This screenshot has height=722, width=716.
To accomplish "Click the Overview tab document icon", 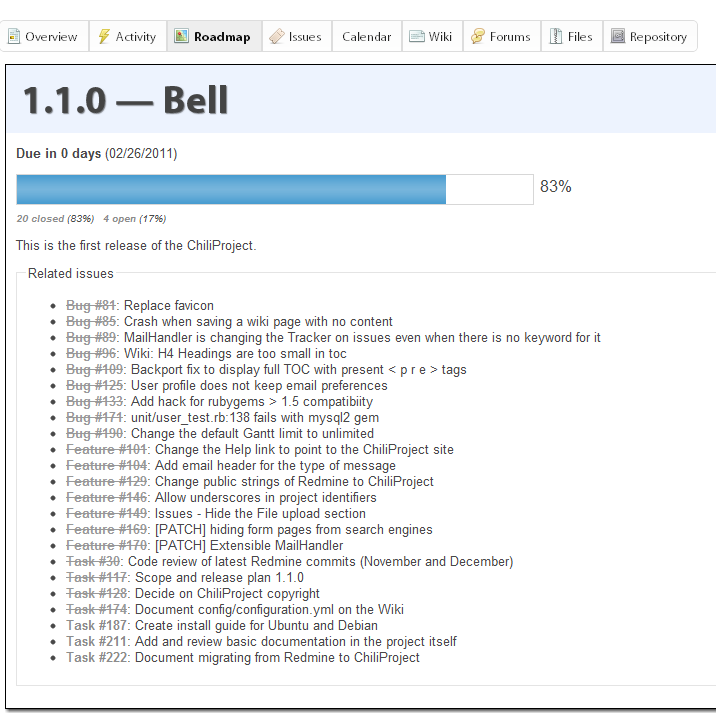I will (x=14, y=36).
